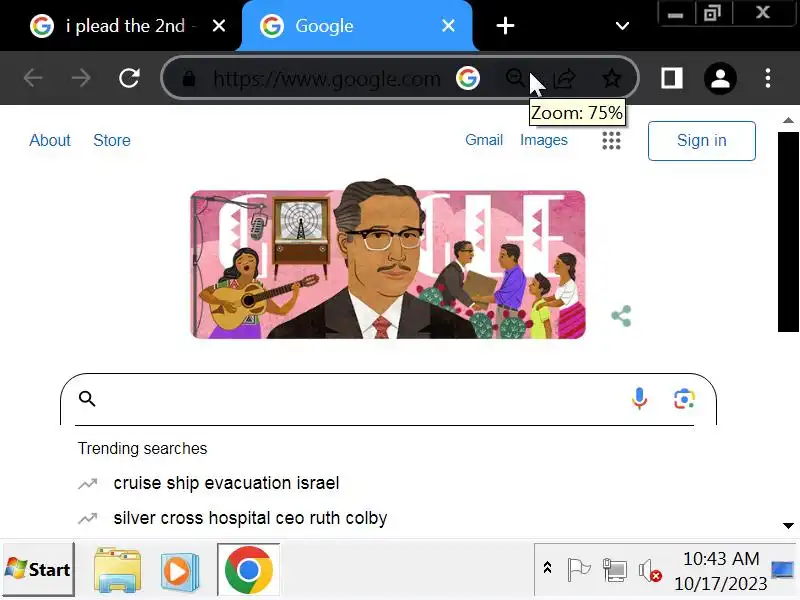Toggle the side panel button

(x=671, y=79)
